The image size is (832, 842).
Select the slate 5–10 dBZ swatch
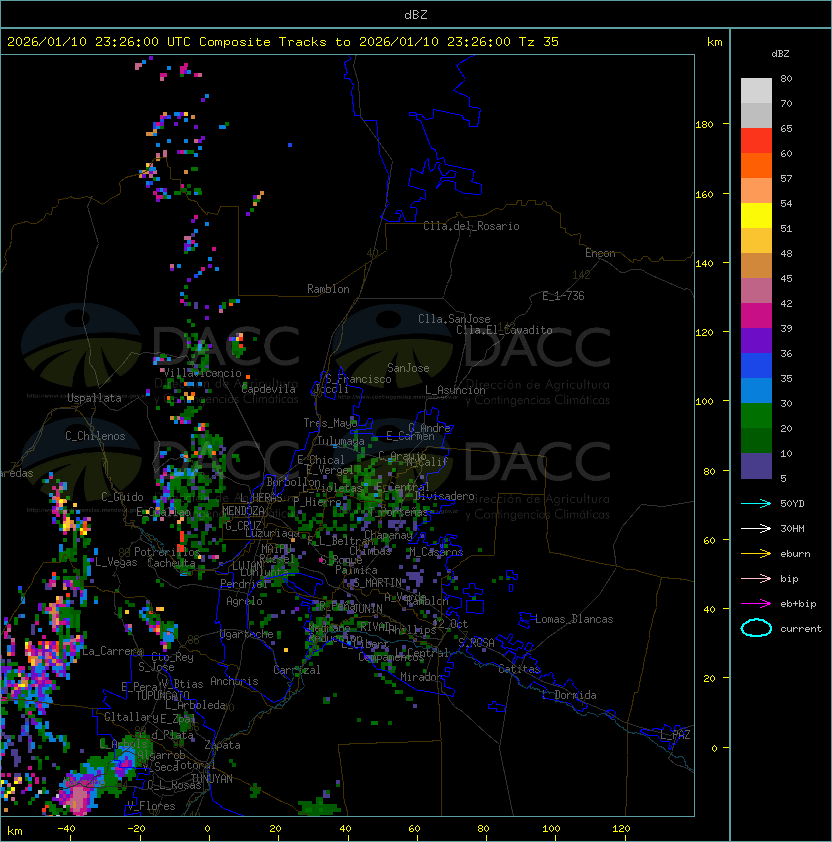pyautogui.click(x=756, y=466)
